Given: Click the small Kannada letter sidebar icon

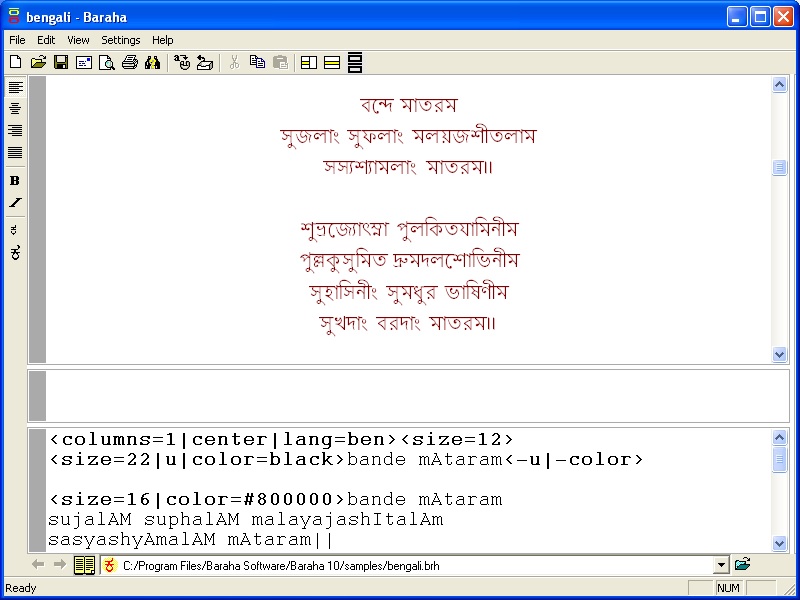Looking at the screenshot, I should [14, 230].
